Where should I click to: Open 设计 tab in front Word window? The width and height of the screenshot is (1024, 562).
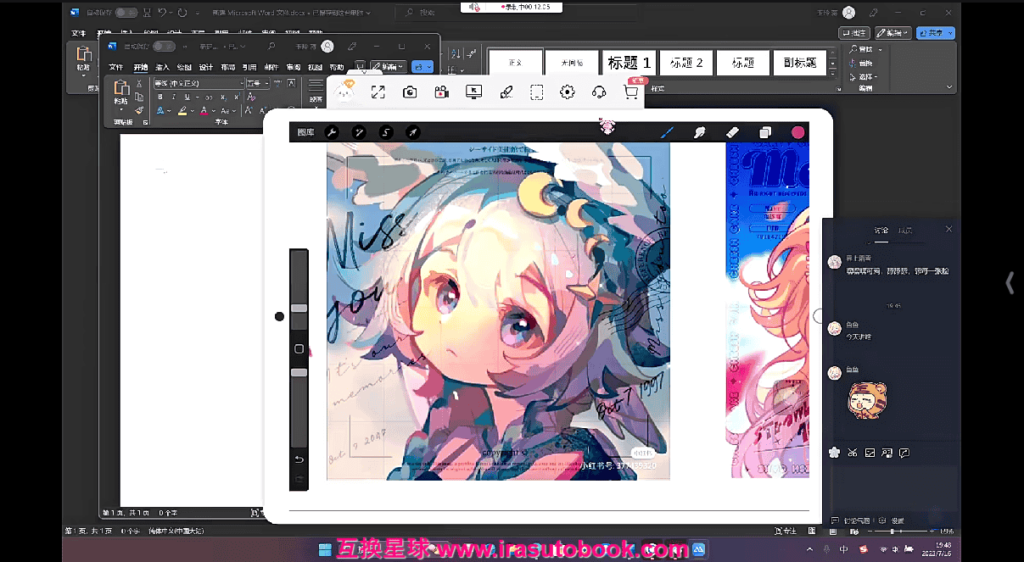click(x=206, y=67)
